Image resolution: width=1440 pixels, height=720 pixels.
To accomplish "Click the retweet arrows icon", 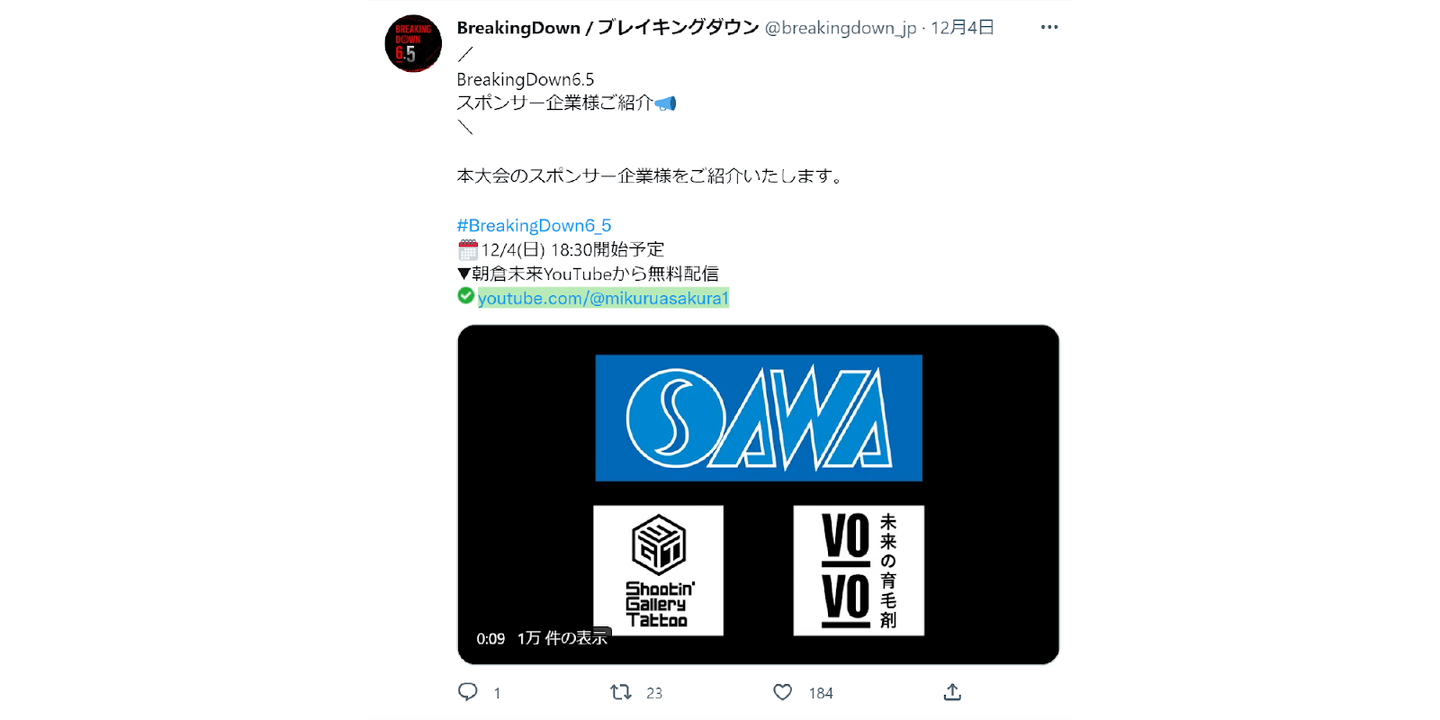I will click(x=620, y=692).
